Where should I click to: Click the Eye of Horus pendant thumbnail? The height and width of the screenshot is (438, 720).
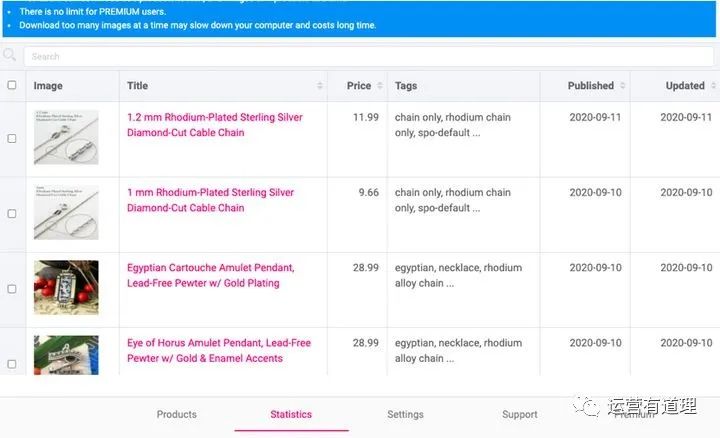(66, 355)
